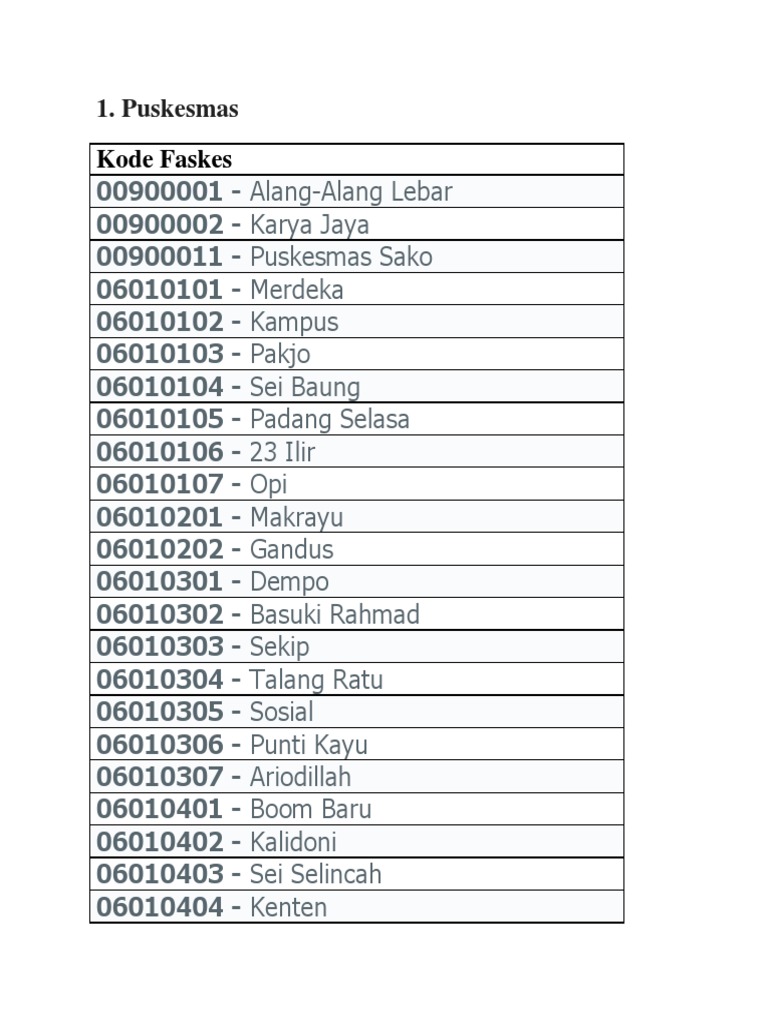Click the Makrayu entry
The height and width of the screenshot is (1024, 768).
[x=296, y=517]
